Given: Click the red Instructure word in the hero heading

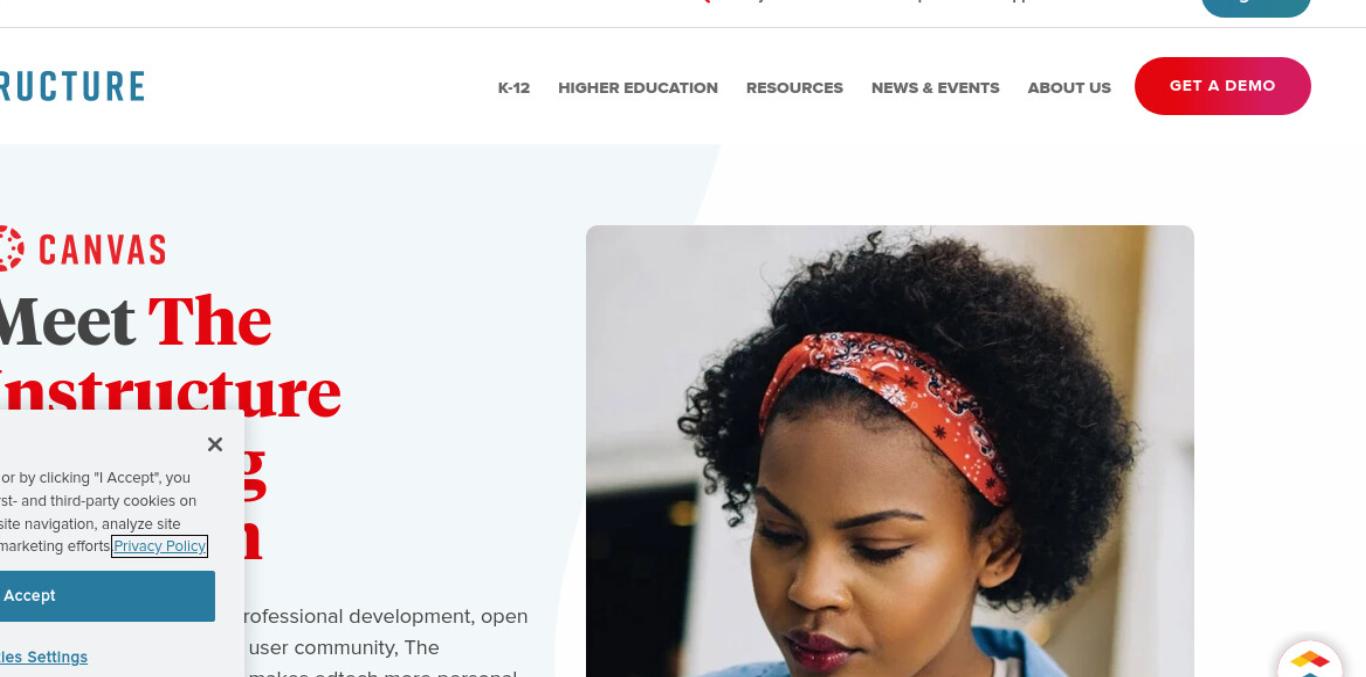Looking at the screenshot, I should tap(170, 392).
